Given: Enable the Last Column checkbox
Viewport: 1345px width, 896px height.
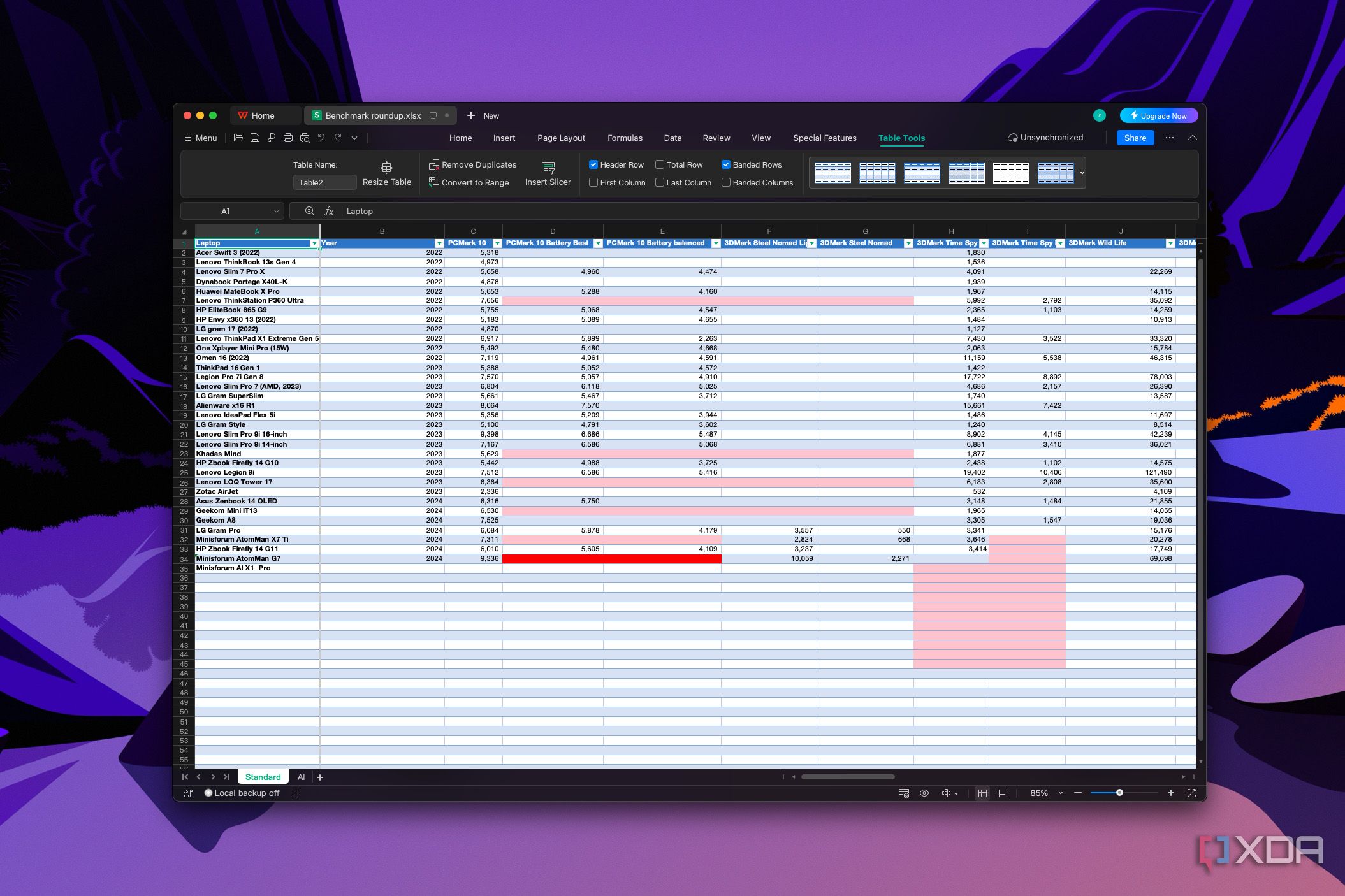Looking at the screenshot, I should pos(660,182).
